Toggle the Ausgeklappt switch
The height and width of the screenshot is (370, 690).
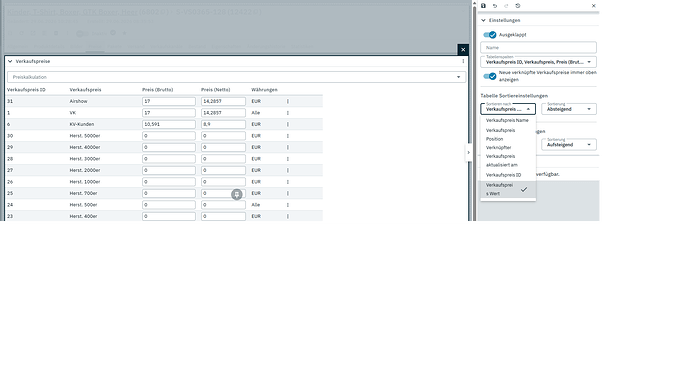click(x=490, y=34)
